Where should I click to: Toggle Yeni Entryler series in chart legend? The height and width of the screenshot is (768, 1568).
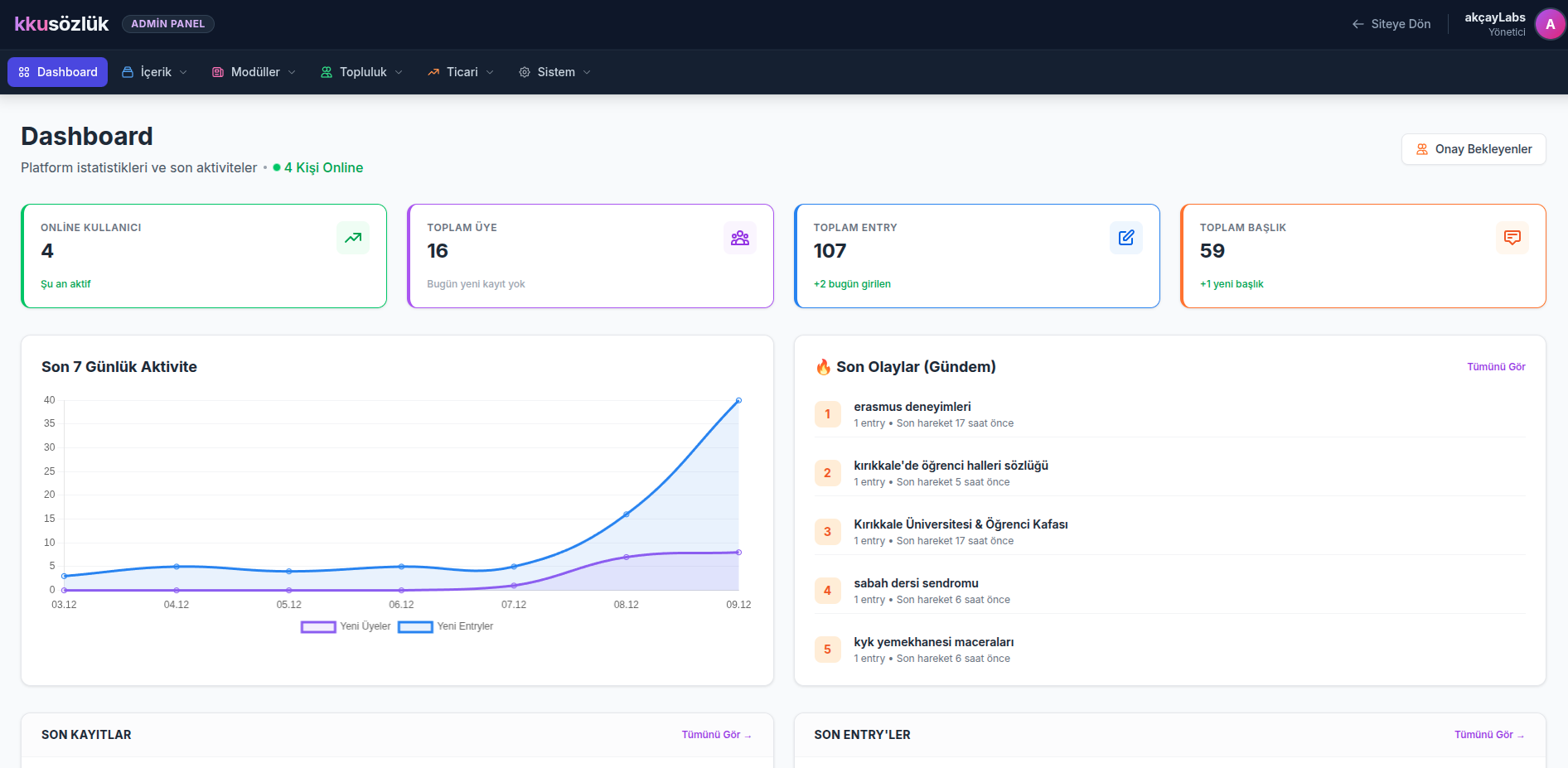(446, 626)
